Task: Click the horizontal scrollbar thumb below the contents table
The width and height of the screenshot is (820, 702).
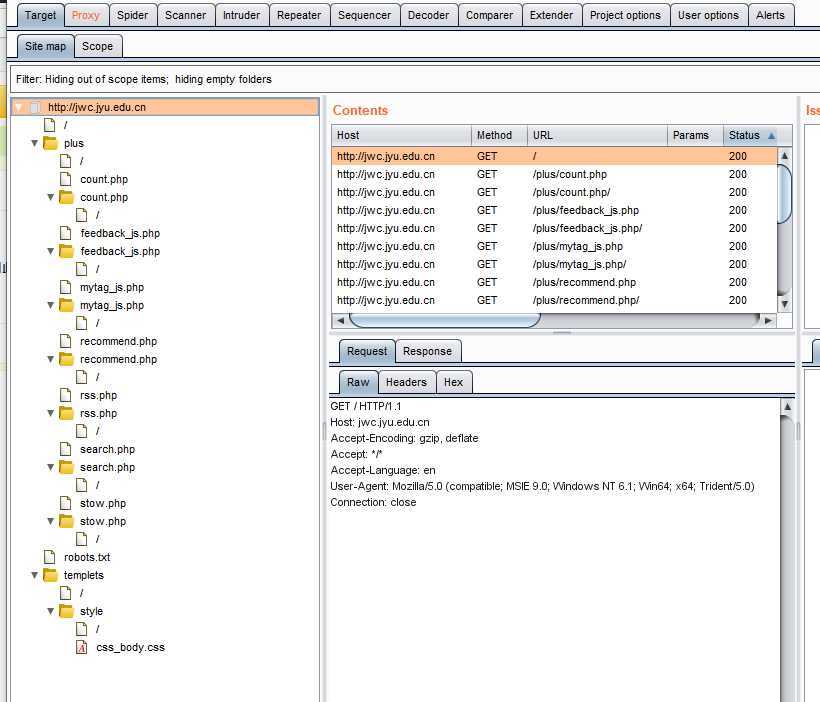Action: point(445,320)
